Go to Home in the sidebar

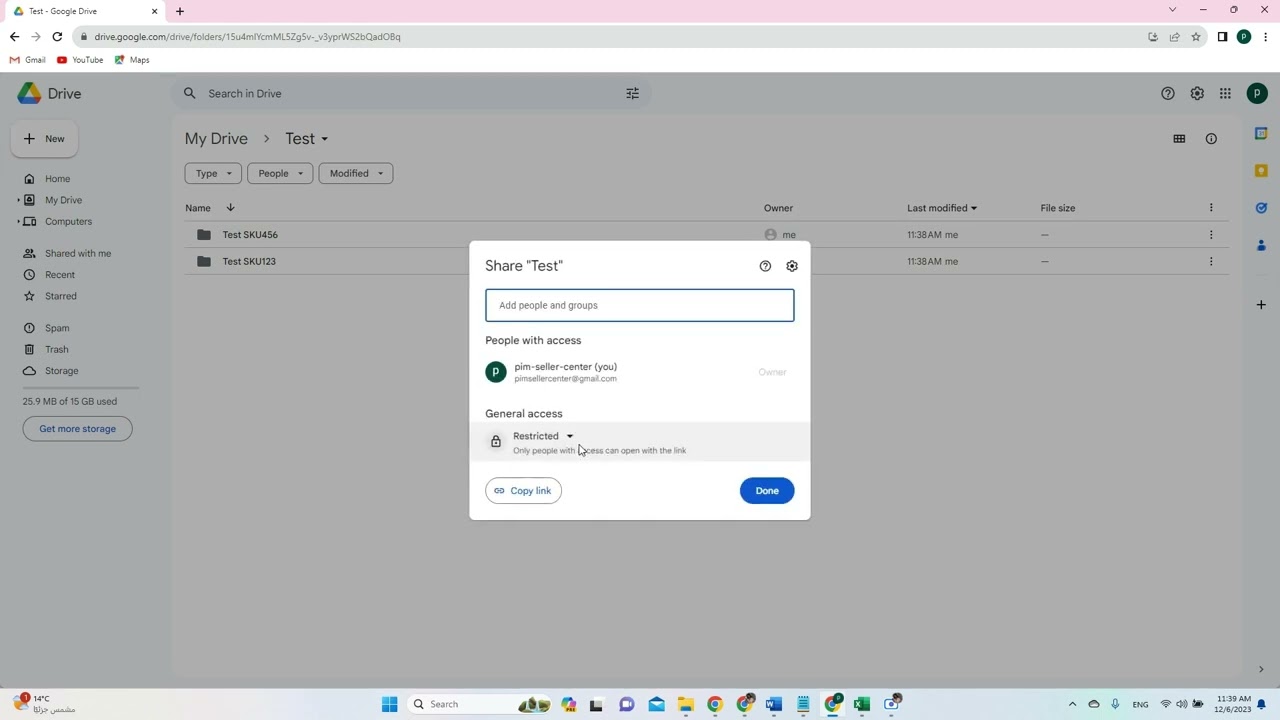(x=57, y=179)
